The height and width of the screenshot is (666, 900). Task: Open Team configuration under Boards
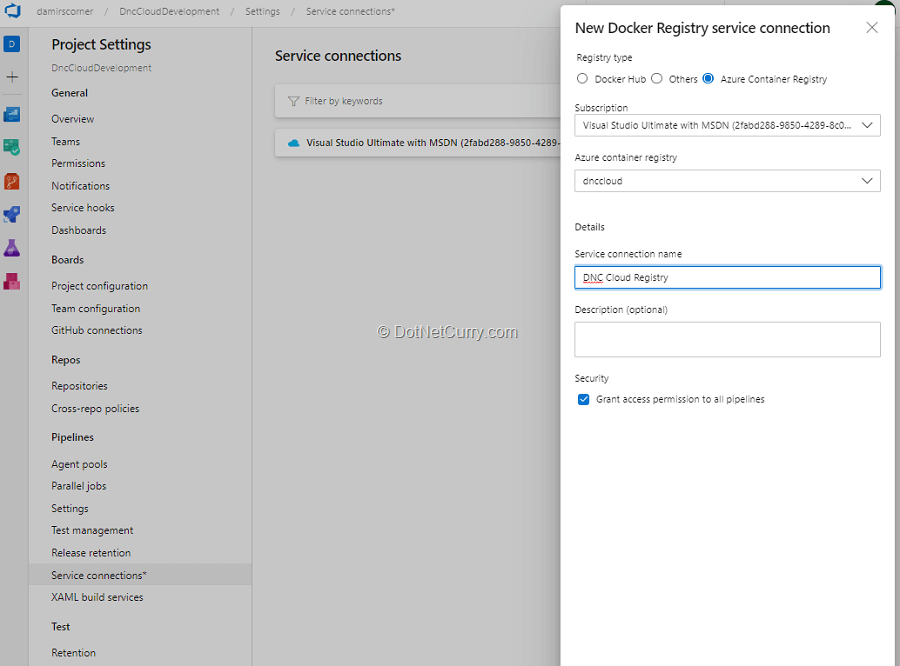(x=95, y=308)
